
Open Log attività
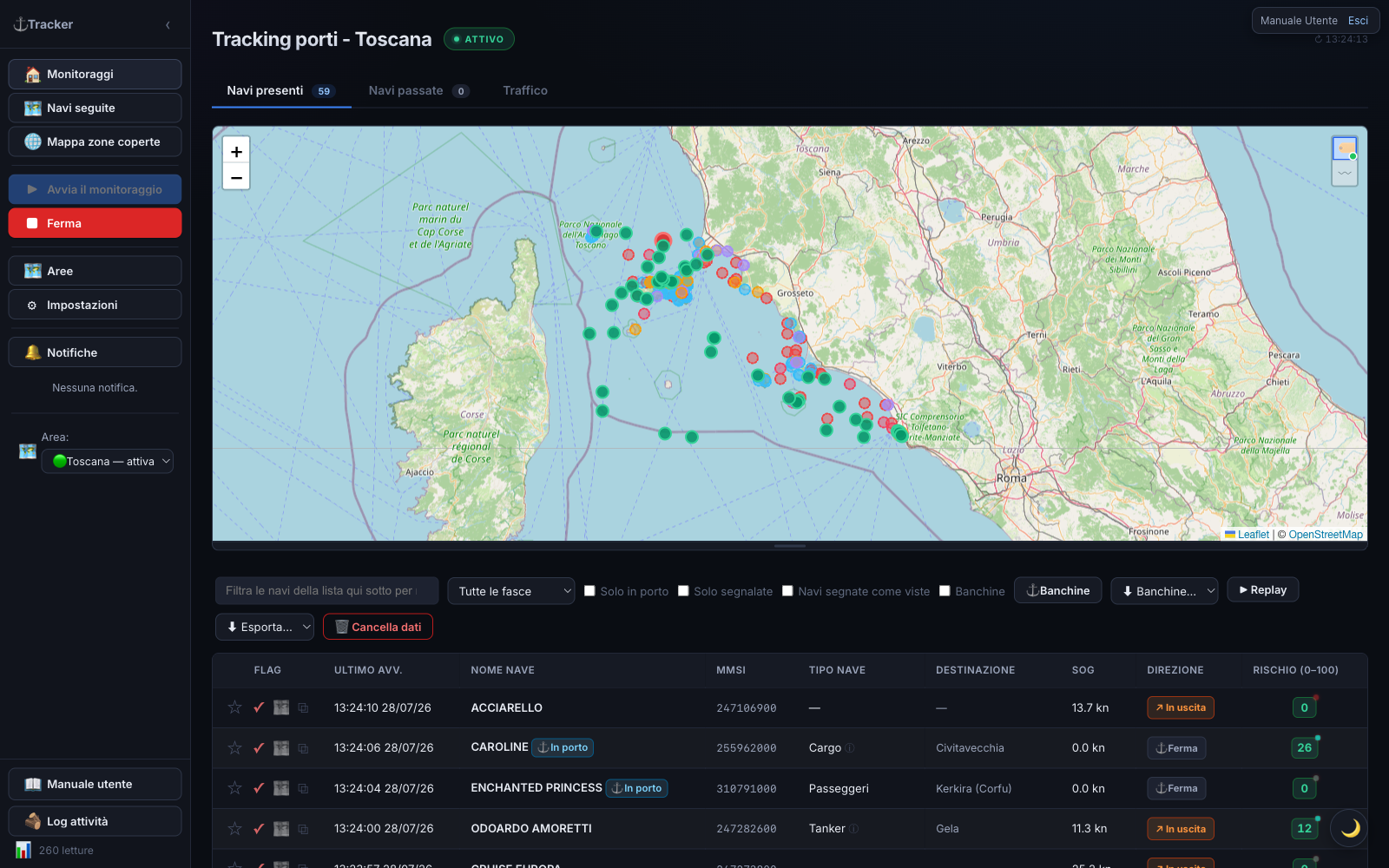click(95, 821)
